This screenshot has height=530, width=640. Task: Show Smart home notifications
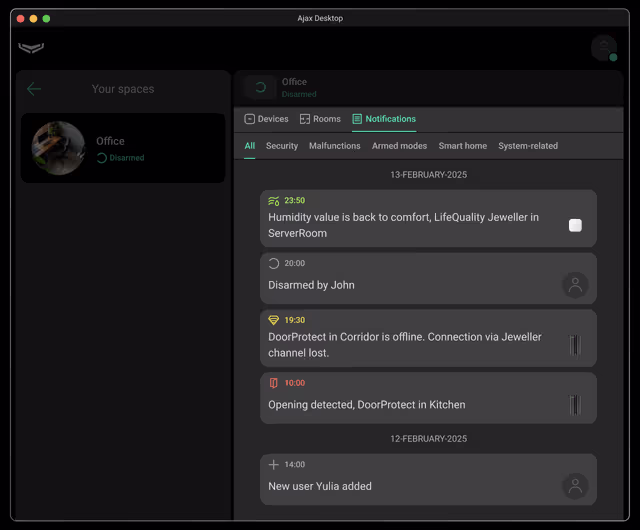pos(462,146)
